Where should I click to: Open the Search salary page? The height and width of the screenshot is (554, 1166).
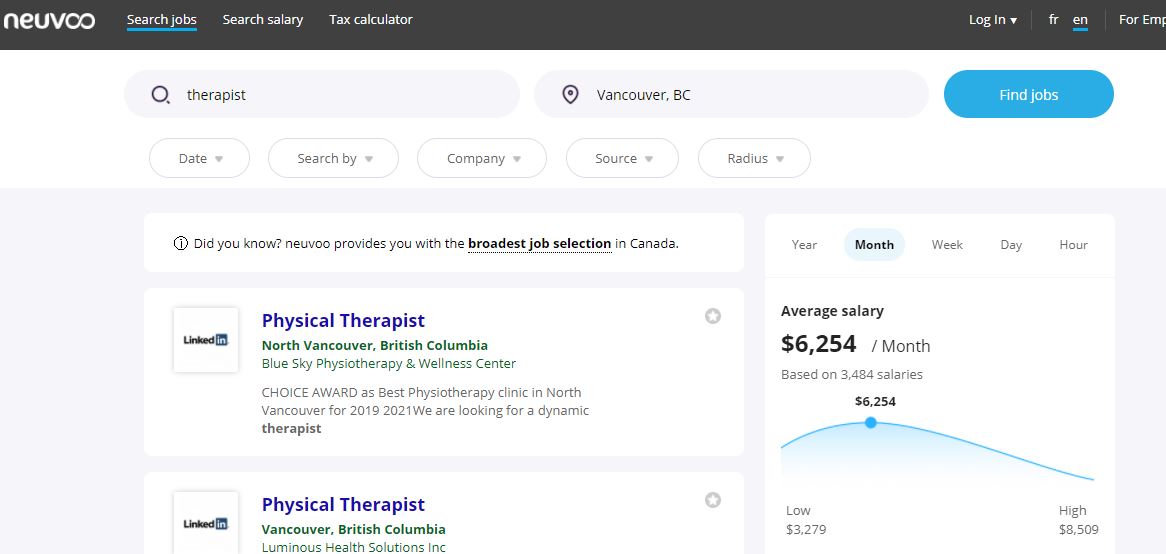point(262,20)
